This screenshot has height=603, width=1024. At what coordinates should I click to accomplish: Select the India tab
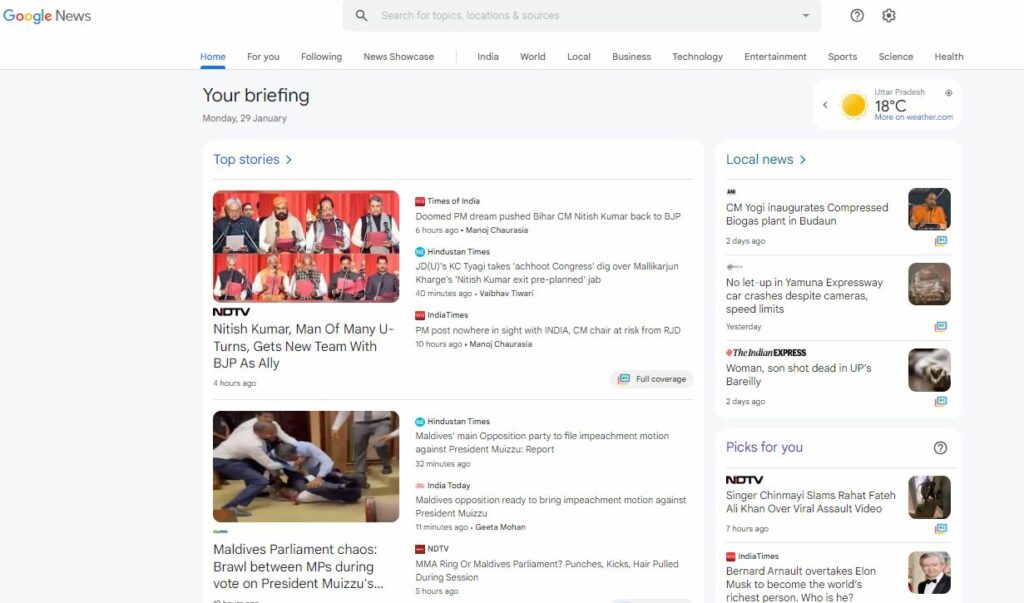tap(488, 57)
